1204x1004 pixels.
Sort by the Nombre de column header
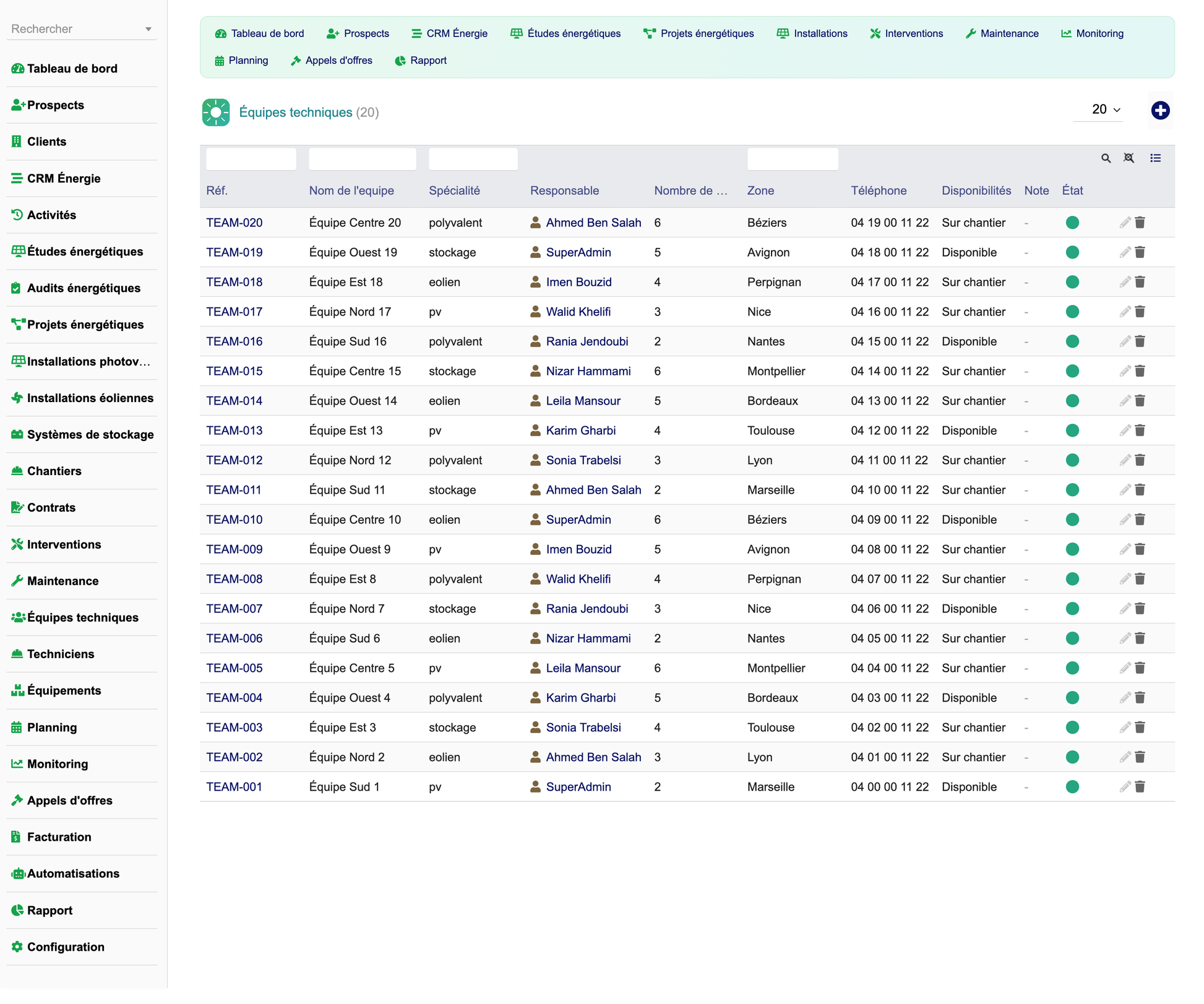point(691,191)
